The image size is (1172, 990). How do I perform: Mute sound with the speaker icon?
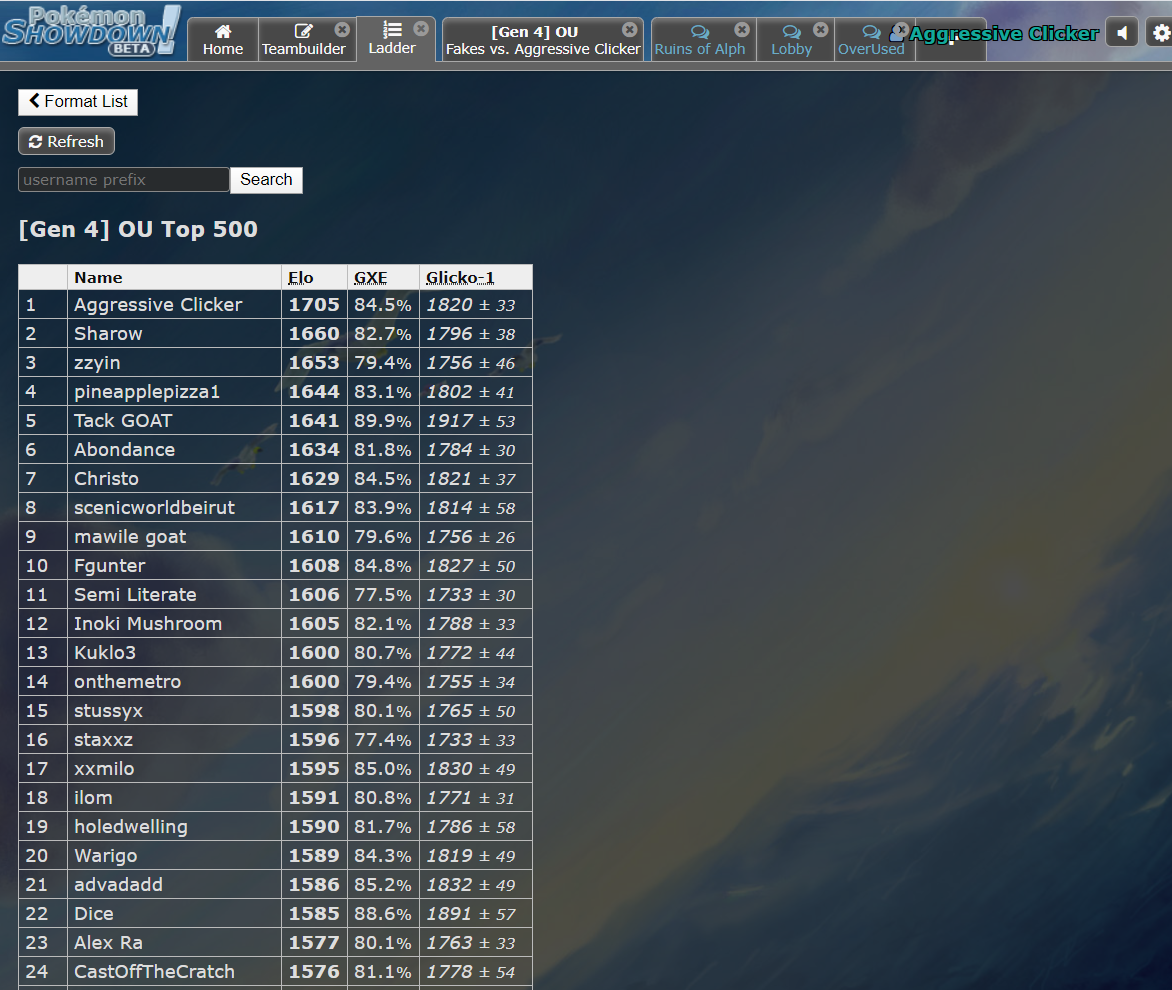coord(1122,33)
